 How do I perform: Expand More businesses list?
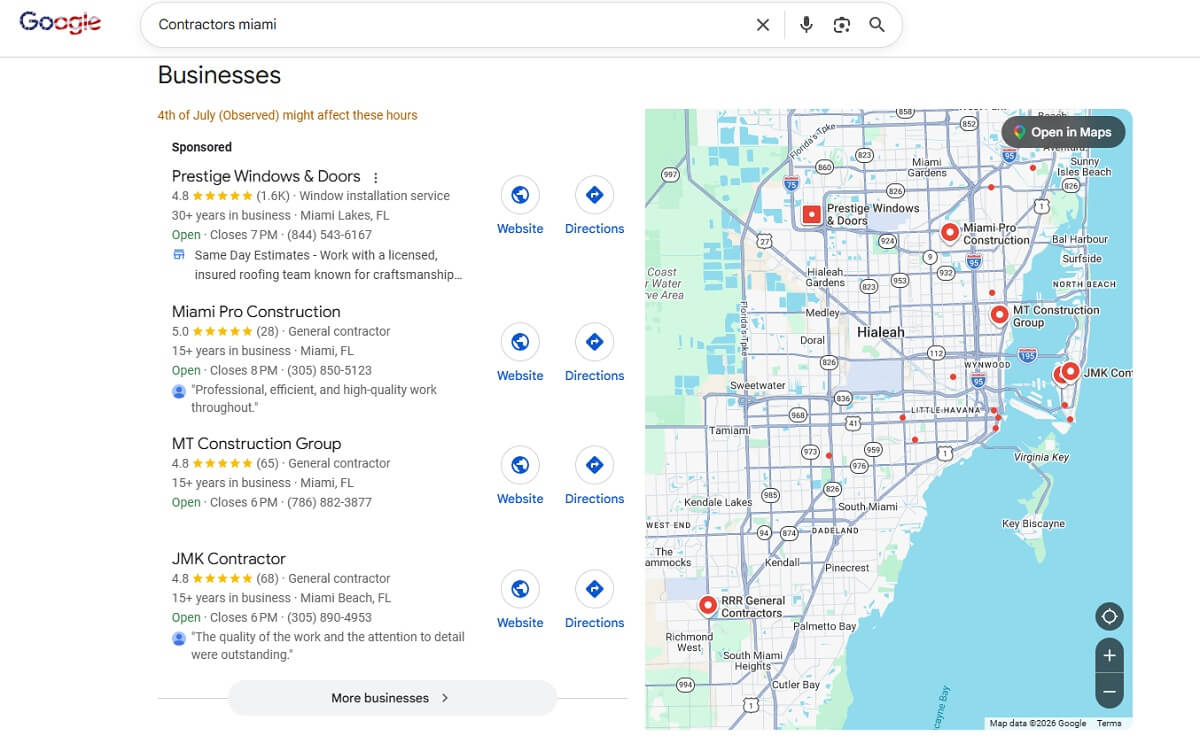tap(392, 698)
